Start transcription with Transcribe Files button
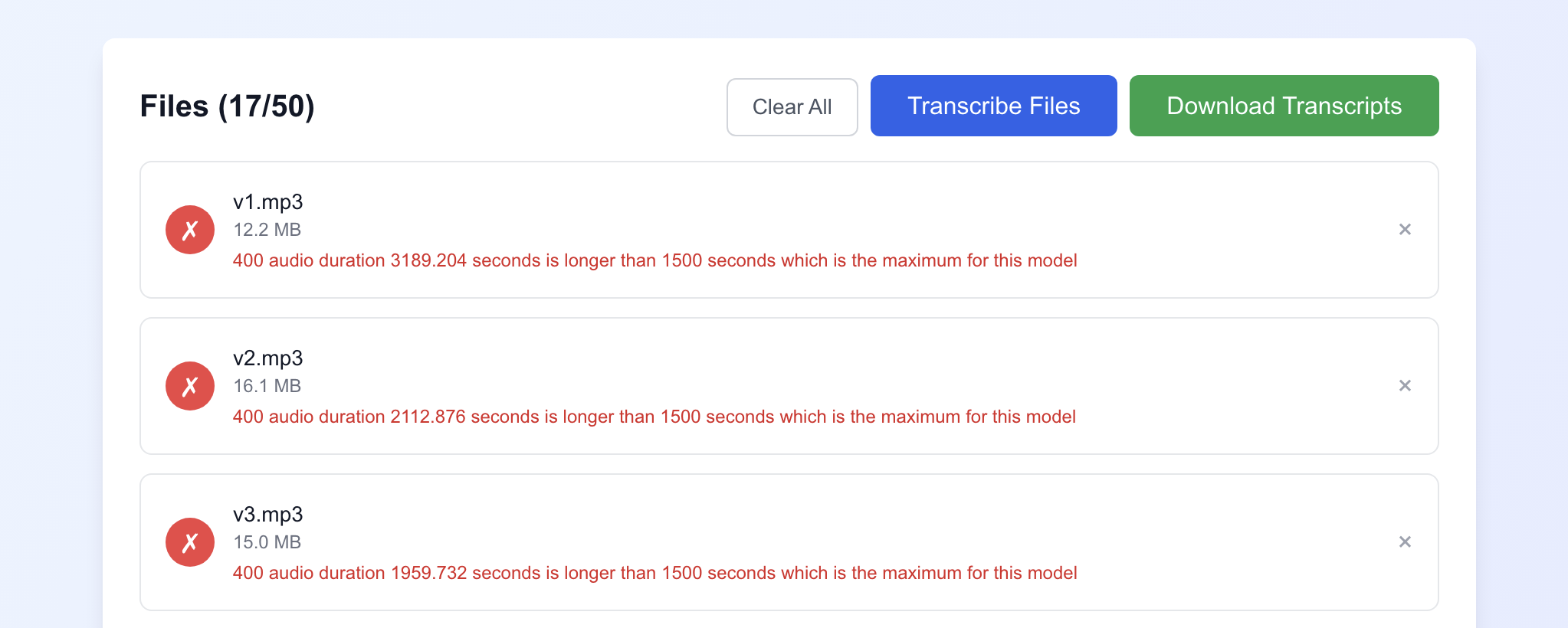The width and height of the screenshot is (1568, 628). (993, 106)
